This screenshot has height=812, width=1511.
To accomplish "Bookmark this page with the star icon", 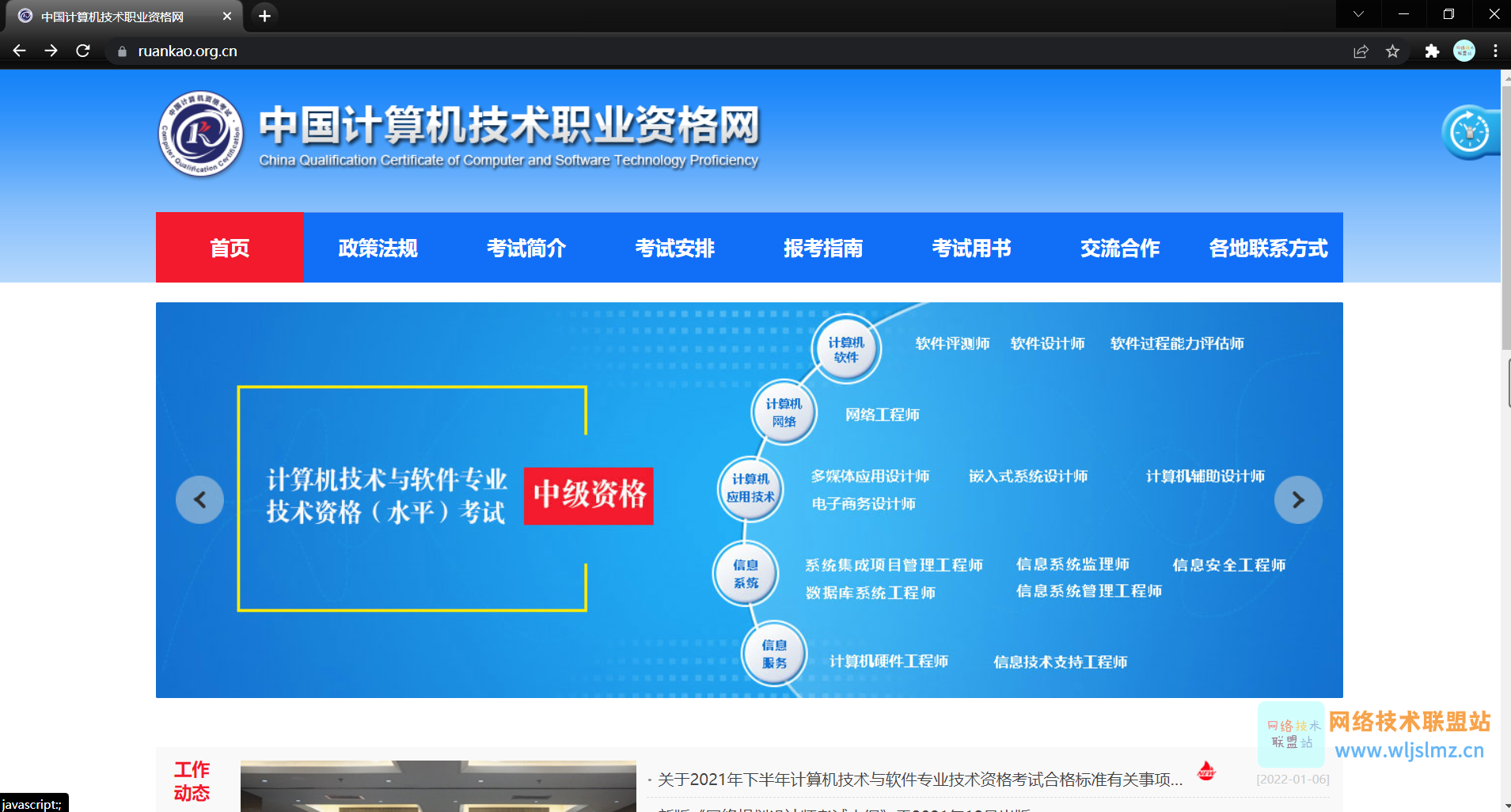I will point(1392,51).
